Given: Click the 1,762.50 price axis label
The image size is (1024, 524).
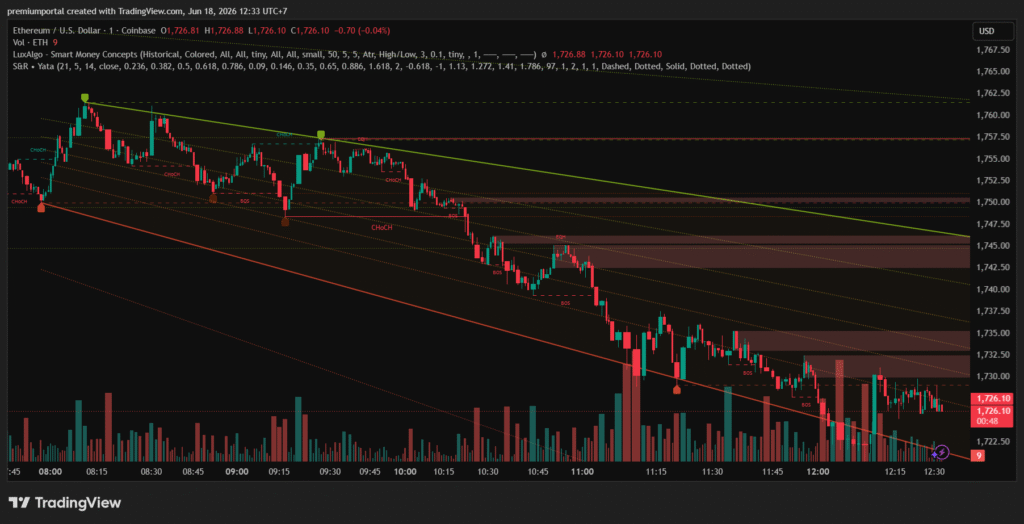Looking at the screenshot, I should click(x=993, y=93).
